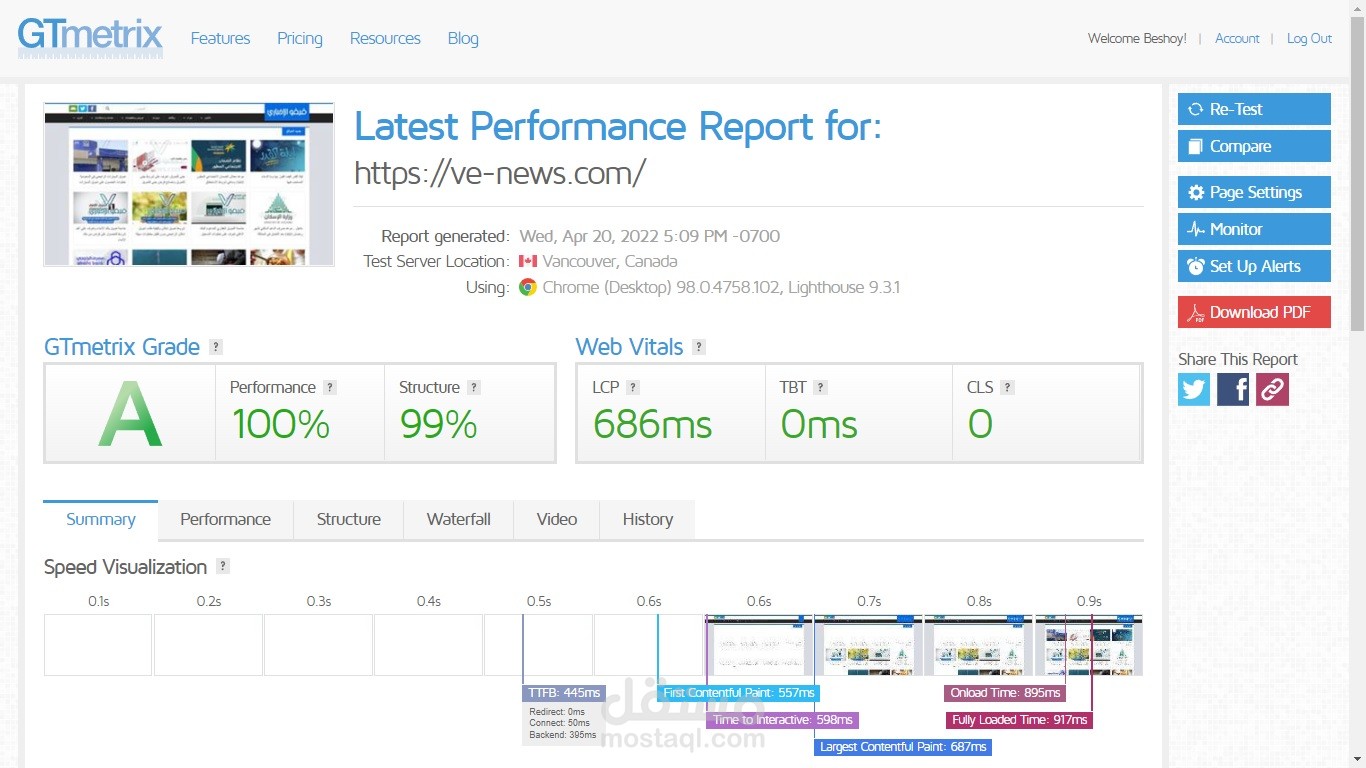1366x768 pixels.
Task: Click the 0.1s filmstrip frame
Action: pyautogui.click(x=98, y=645)
